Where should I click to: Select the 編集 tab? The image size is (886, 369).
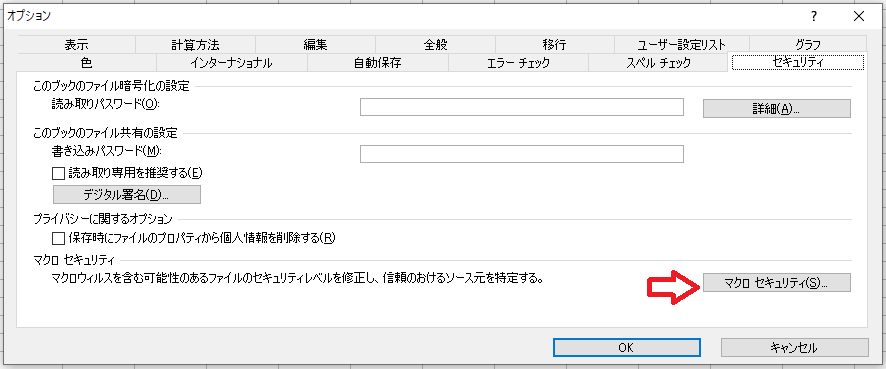(315, 44)
